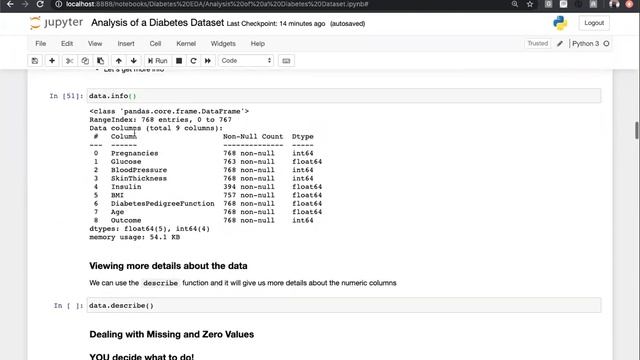The width and height of the screenshot is (640, 360).
Task: Restart kernel and run all cells icon
Action: point(208,61)
